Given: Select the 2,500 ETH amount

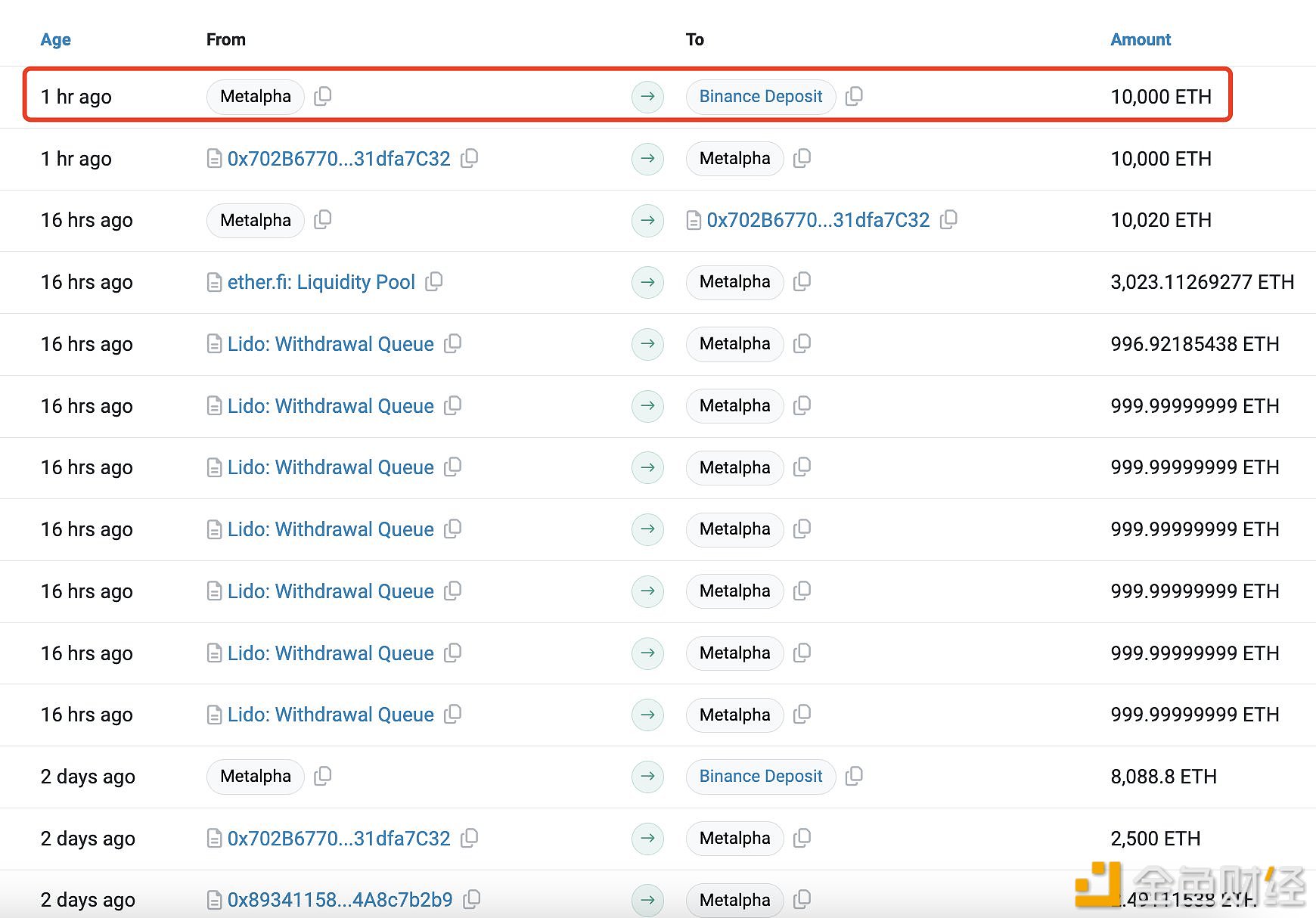Looking at the screenshot, I should pyautogui.click(x=1155, y=839).
